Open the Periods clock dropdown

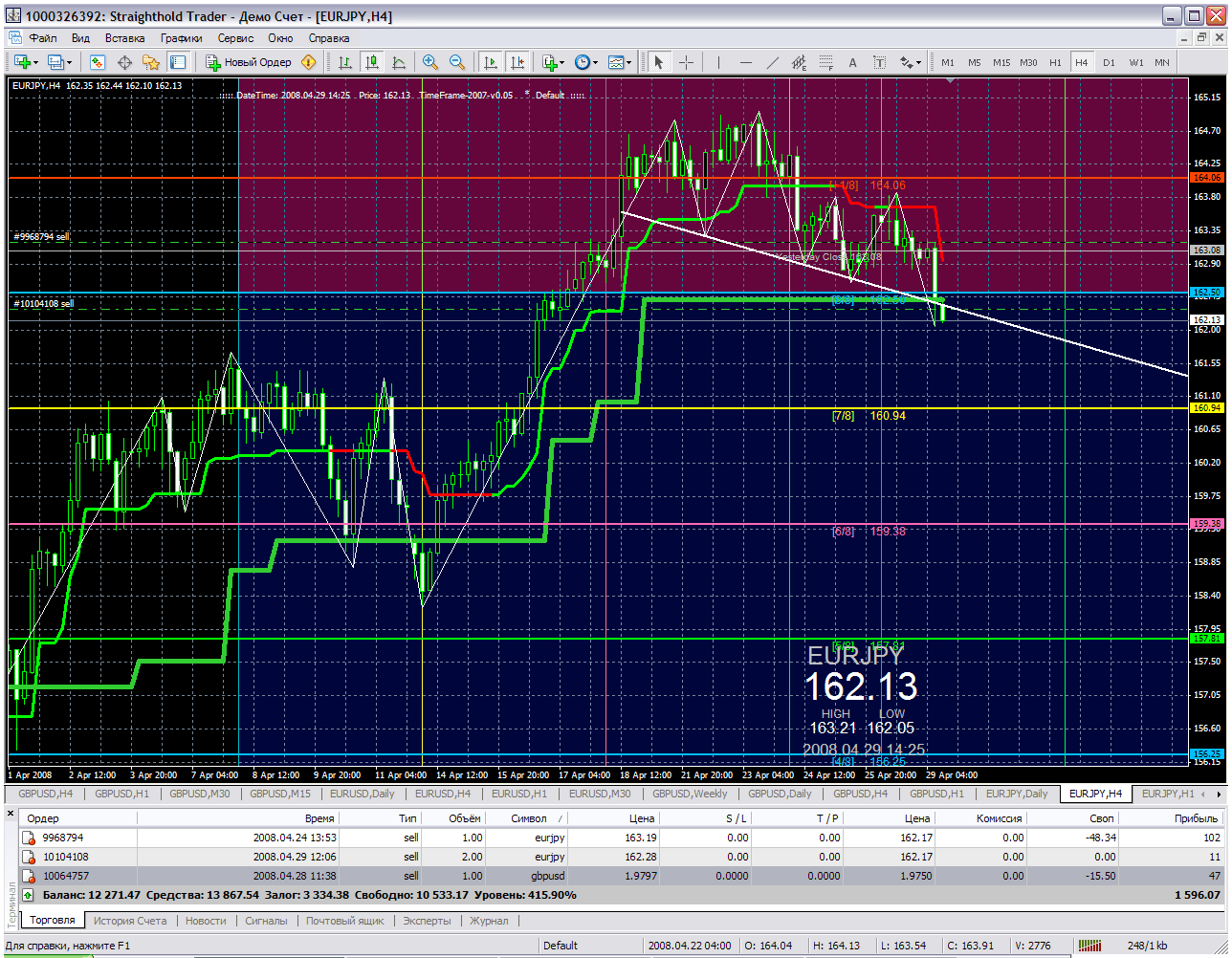[x=586, y=62]
